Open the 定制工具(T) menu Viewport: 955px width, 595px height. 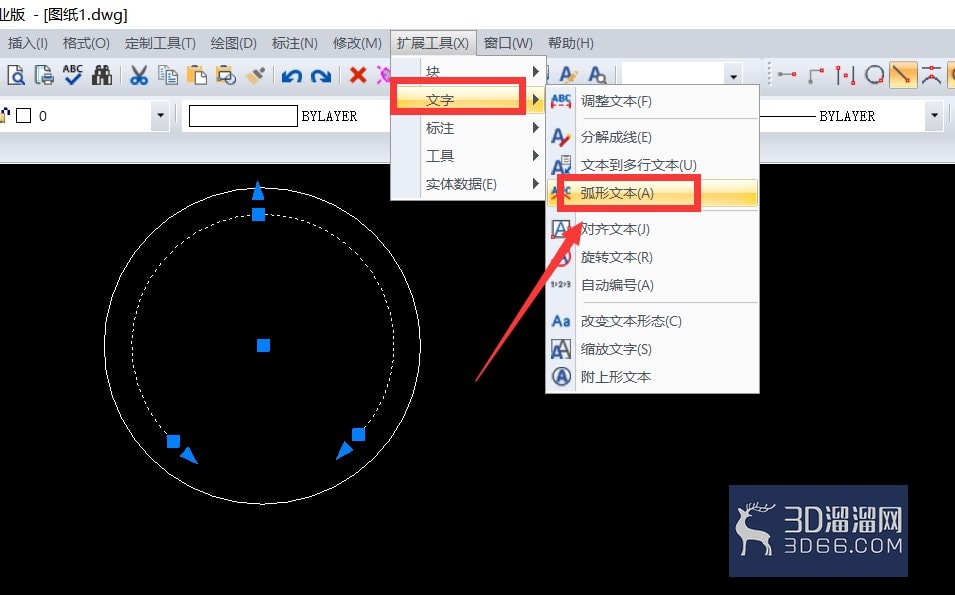pos(160,43)
